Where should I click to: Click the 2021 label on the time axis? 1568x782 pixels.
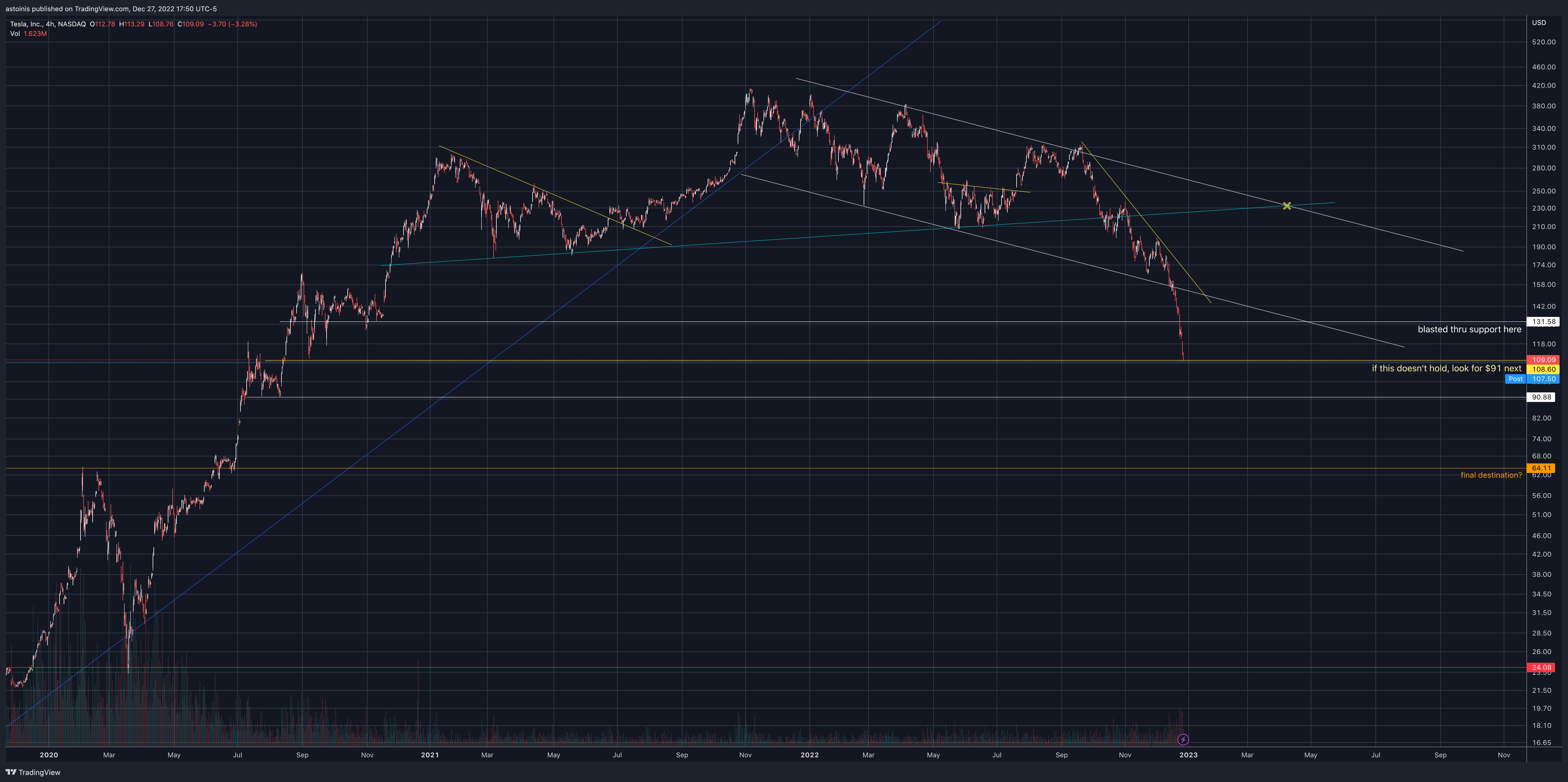tap(430, 755)
